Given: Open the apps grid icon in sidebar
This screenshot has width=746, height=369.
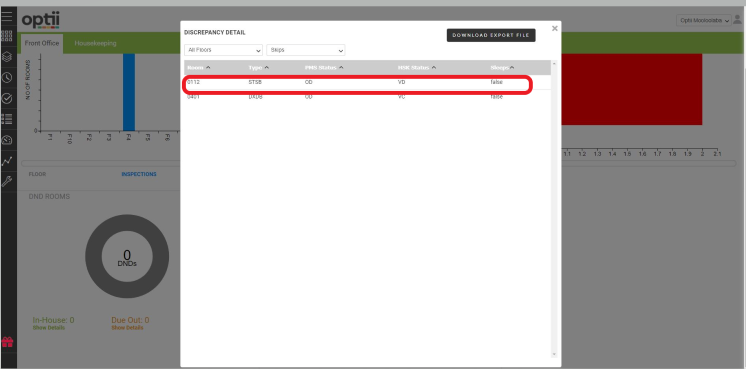Looking at the screenshot, I should [7, 36].
